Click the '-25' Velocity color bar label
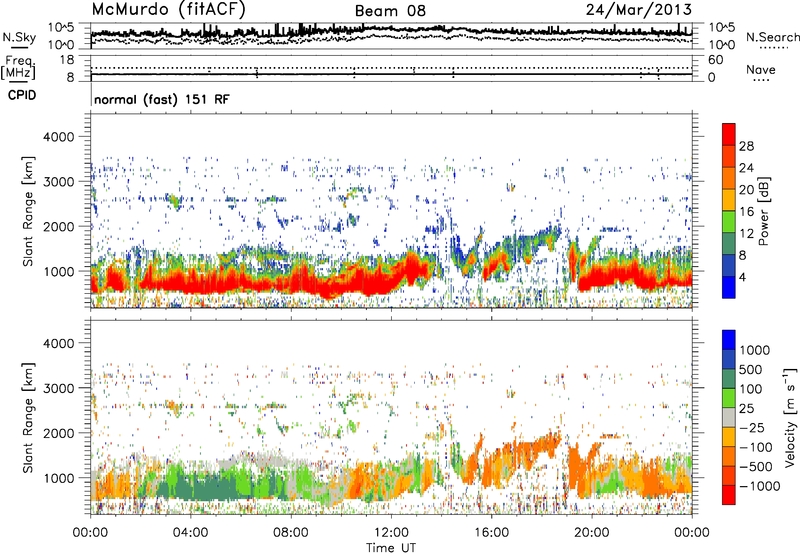 [752, 428]
